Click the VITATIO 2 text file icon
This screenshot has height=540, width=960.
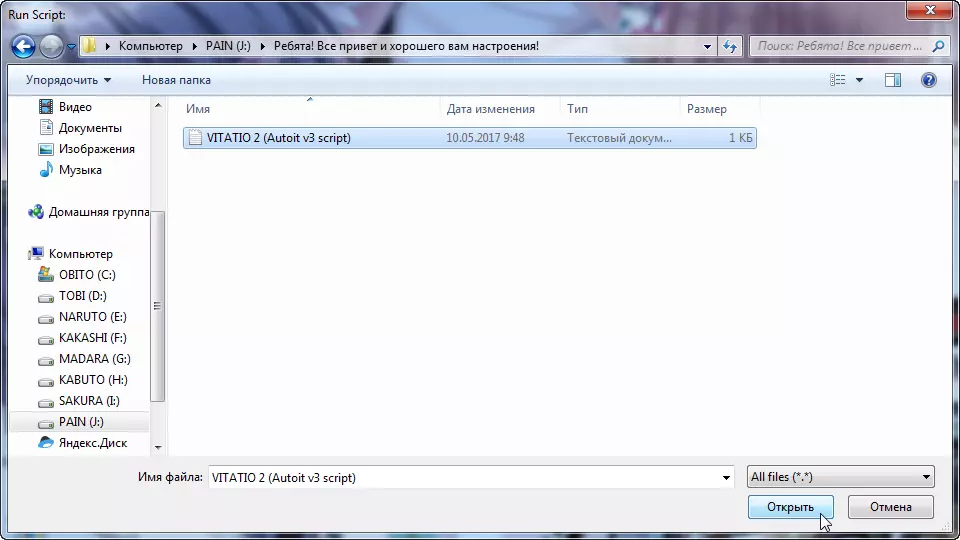click(x=195, y=138)
